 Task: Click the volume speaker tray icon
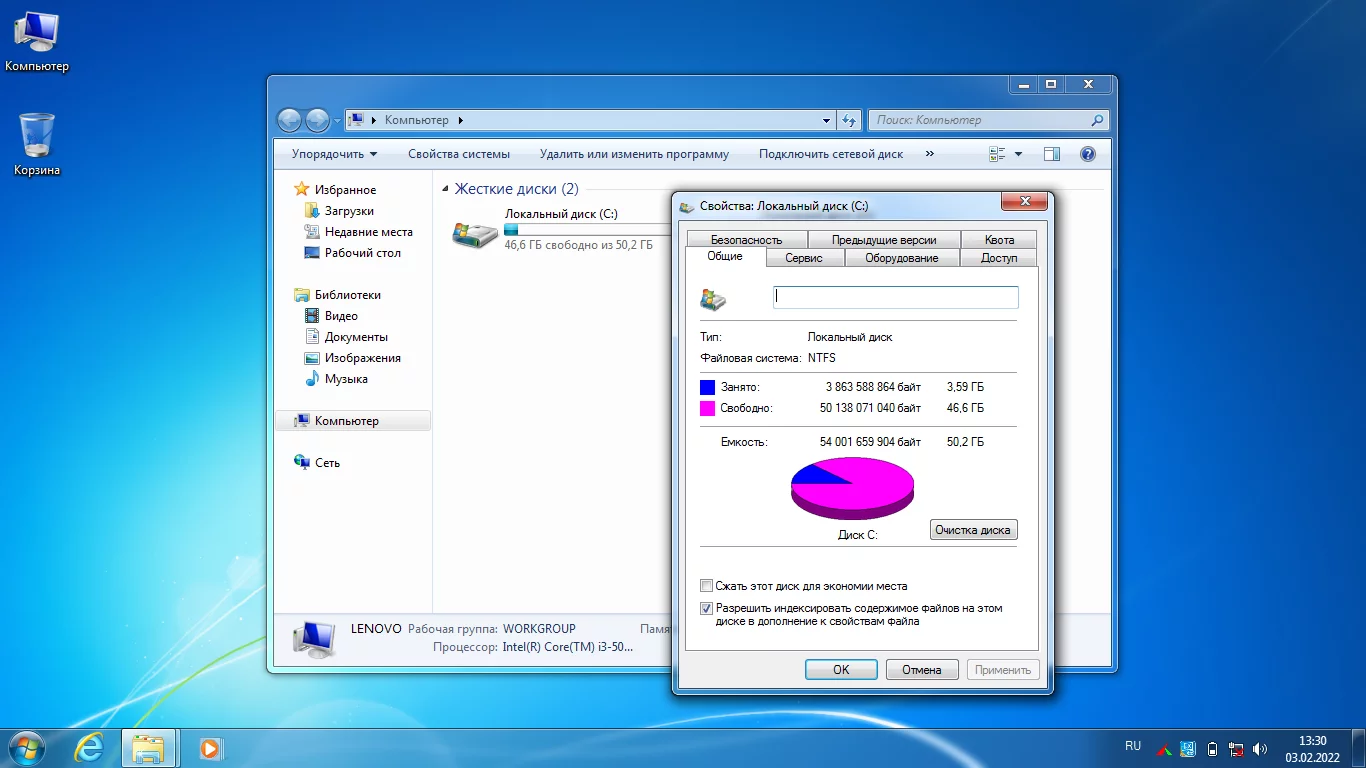tap(1260, 748)
